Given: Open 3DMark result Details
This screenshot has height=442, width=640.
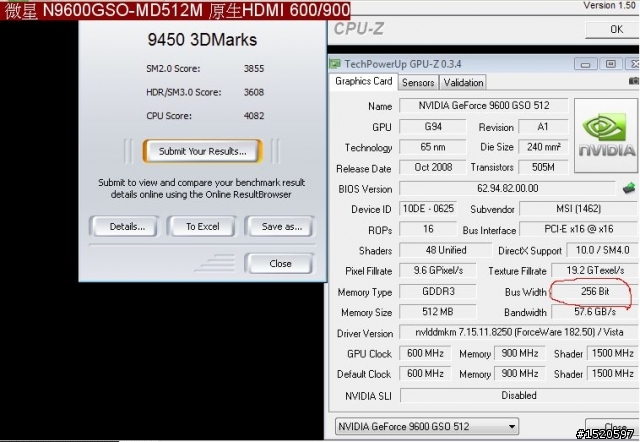Looking at the screenshot, I should pos(124,227).
